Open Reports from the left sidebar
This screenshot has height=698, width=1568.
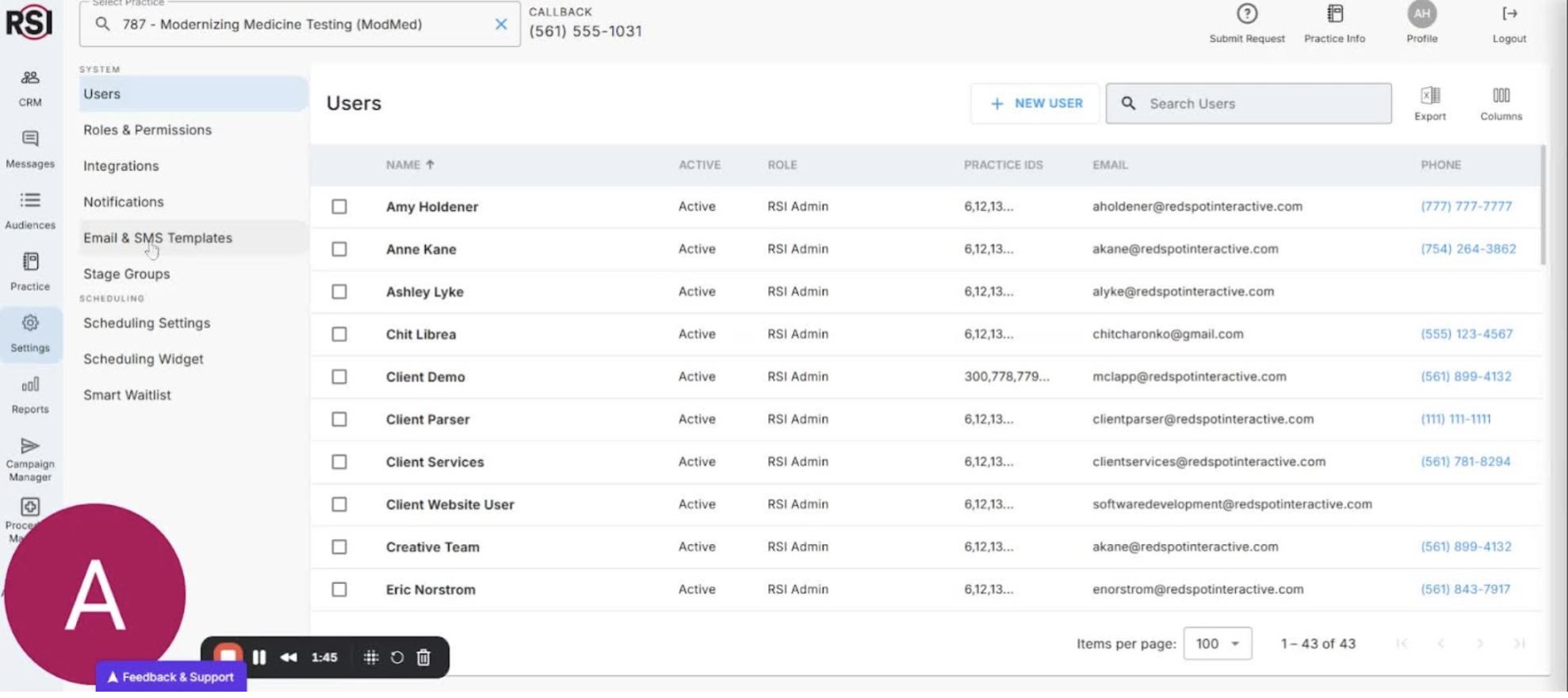(30, 394)
